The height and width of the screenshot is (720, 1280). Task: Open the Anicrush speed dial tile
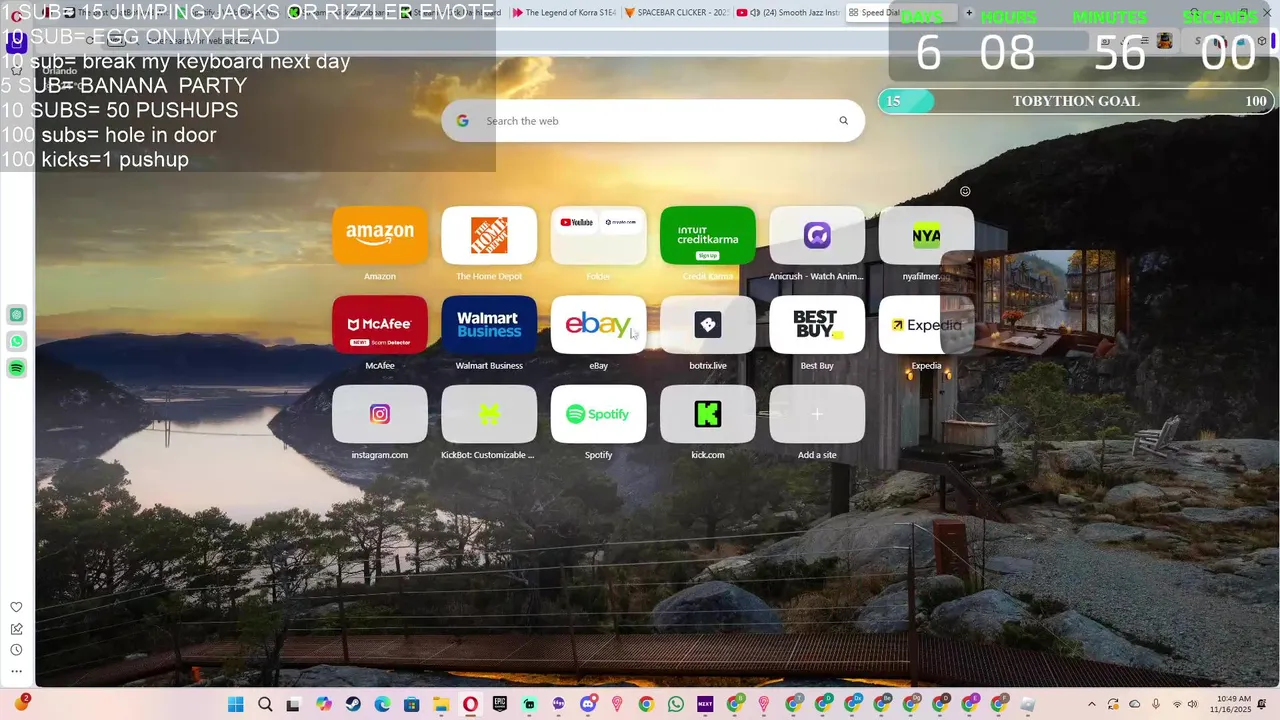tap(817, 235)
